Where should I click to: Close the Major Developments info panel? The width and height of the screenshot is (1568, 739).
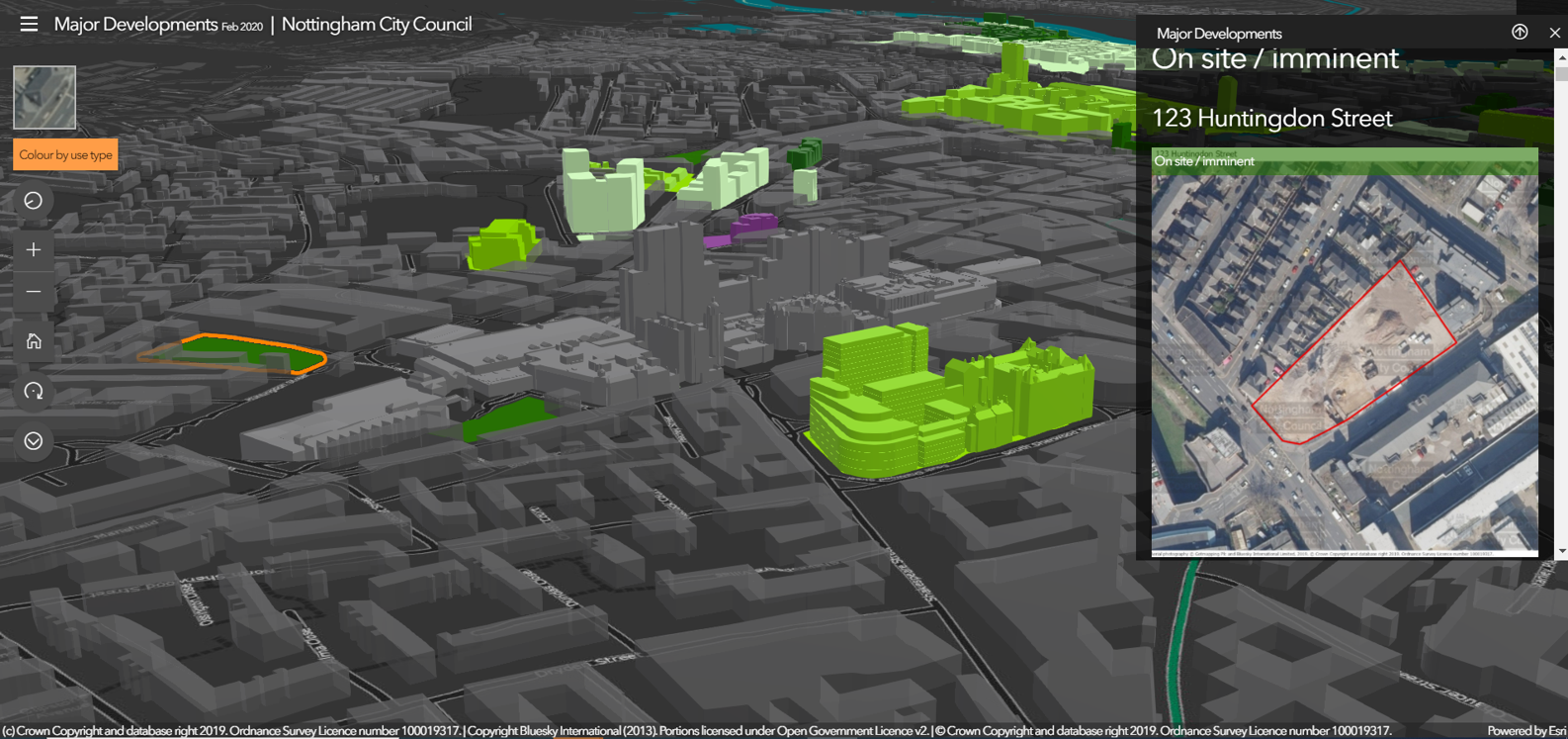pyautogui.click(x=1554, y=33)
